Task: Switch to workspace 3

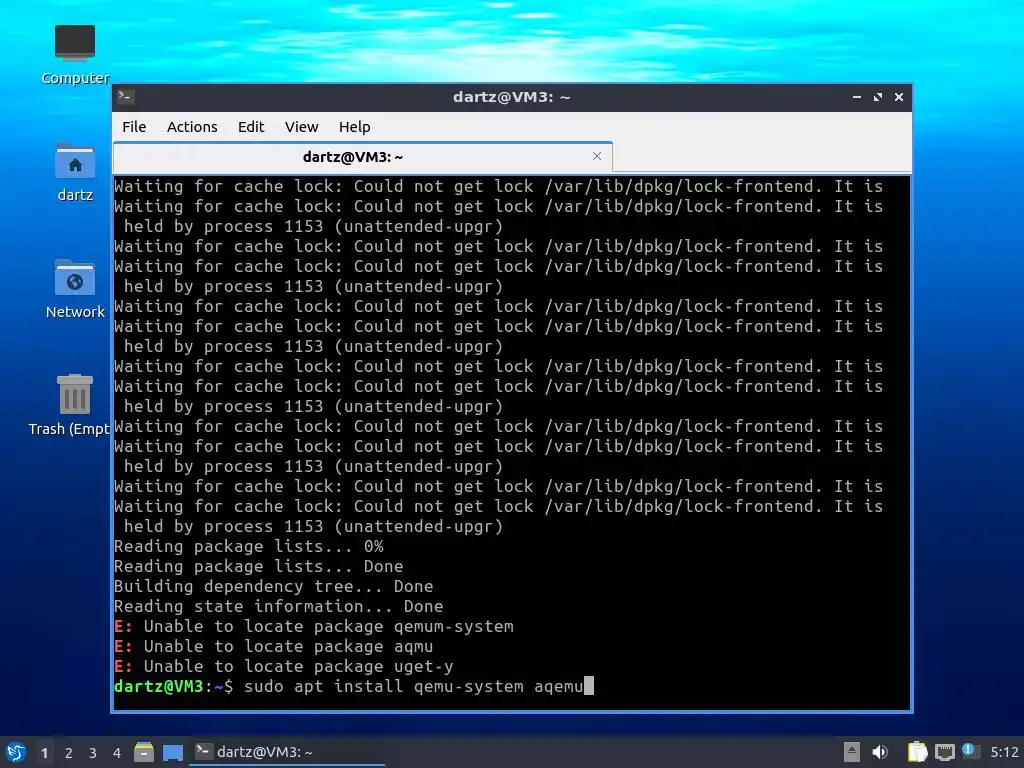Action: coord(93,753)
